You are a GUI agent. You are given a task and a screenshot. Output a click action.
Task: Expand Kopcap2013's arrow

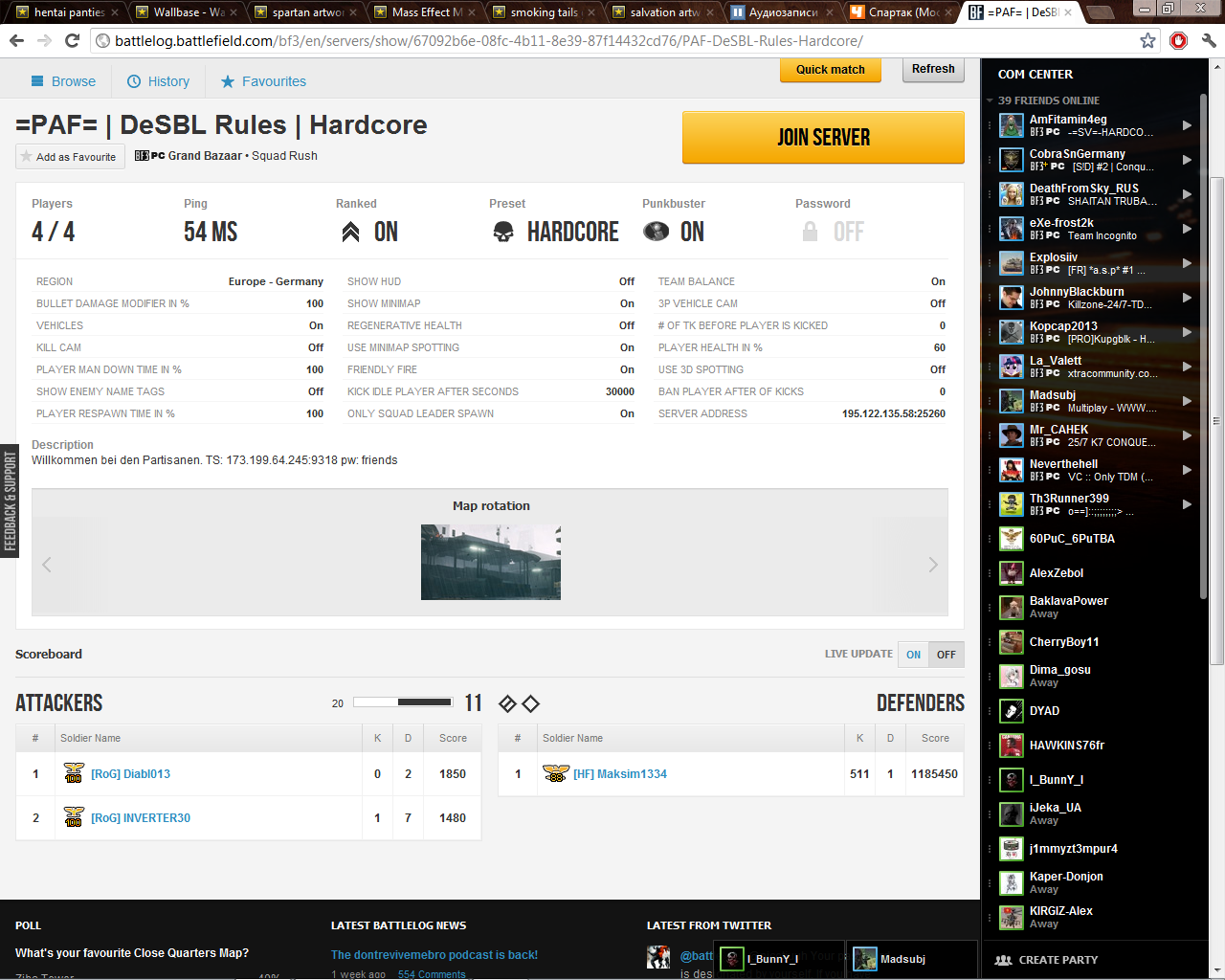(1187, 332)
